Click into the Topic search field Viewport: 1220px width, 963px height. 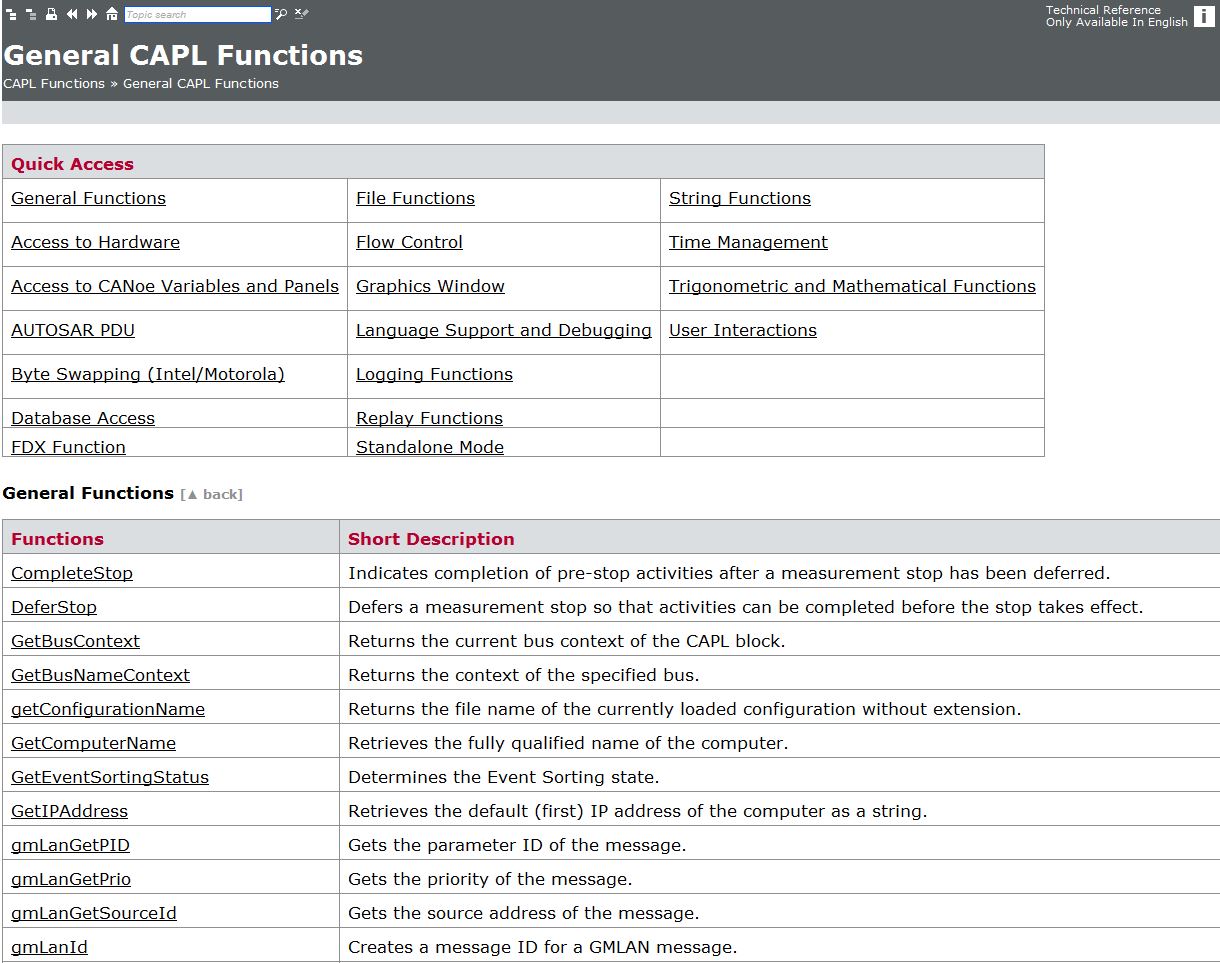197,15
